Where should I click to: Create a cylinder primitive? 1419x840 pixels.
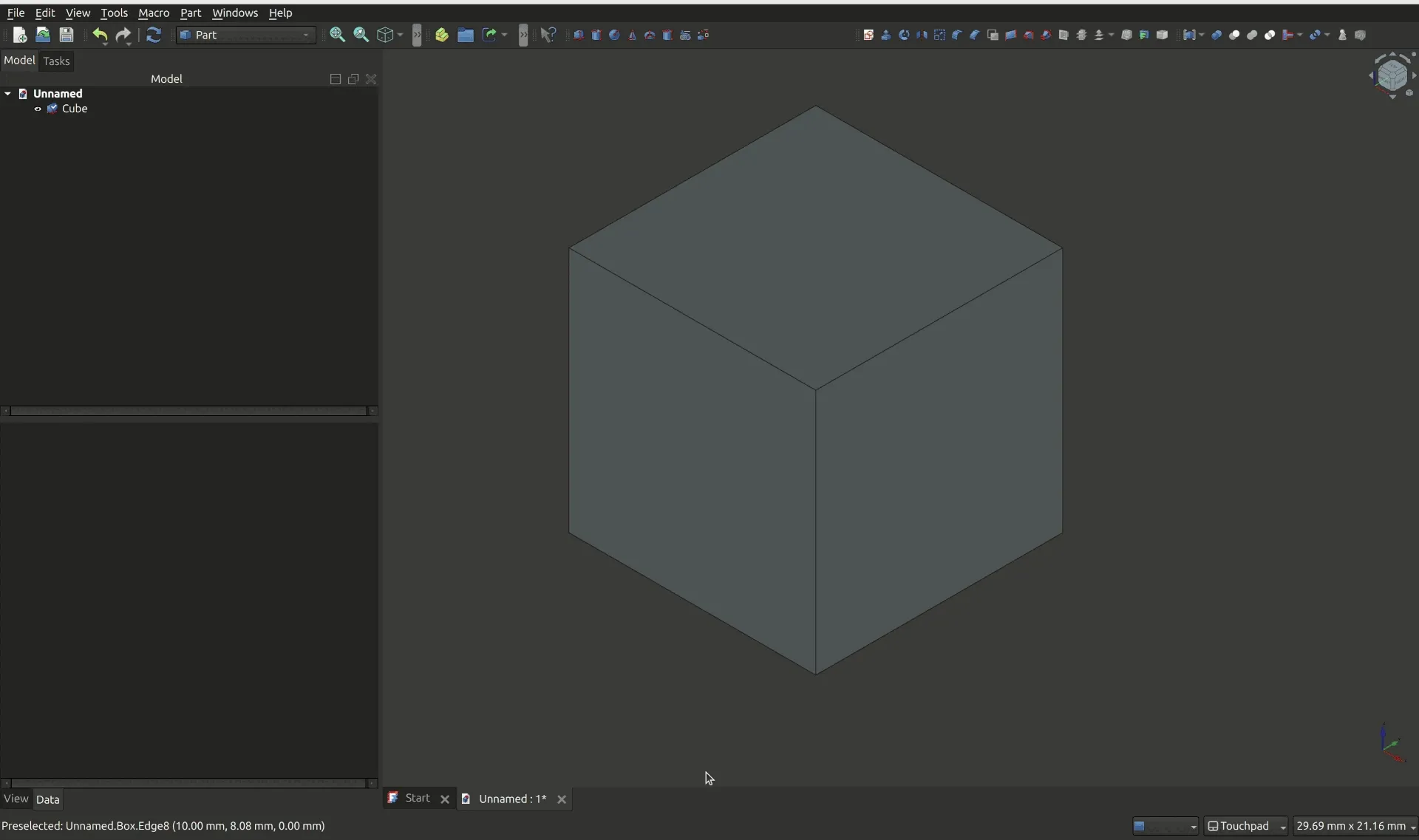point(596,35)
